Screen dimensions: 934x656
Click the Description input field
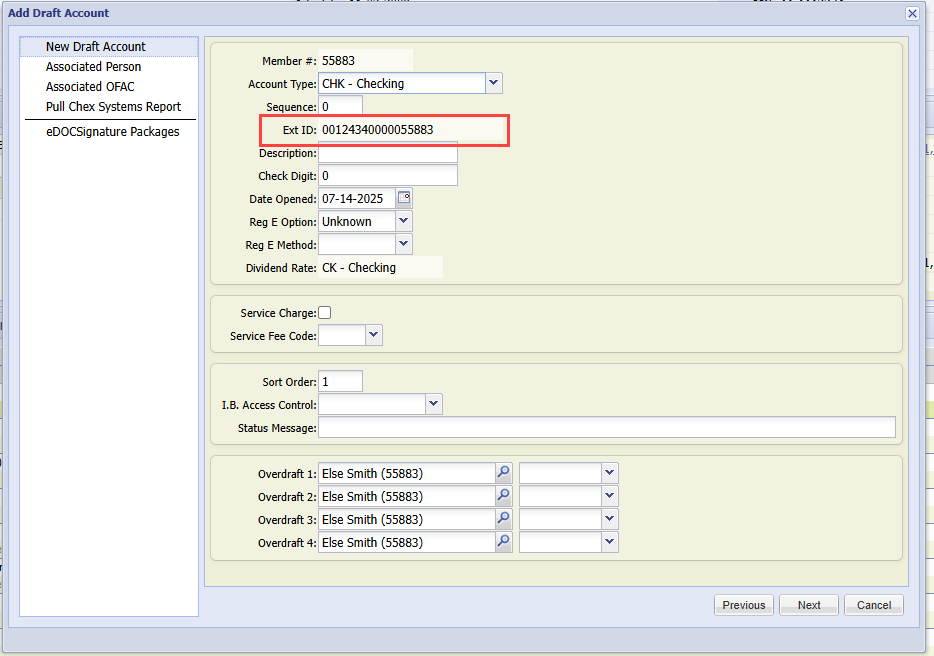[387, 152]
